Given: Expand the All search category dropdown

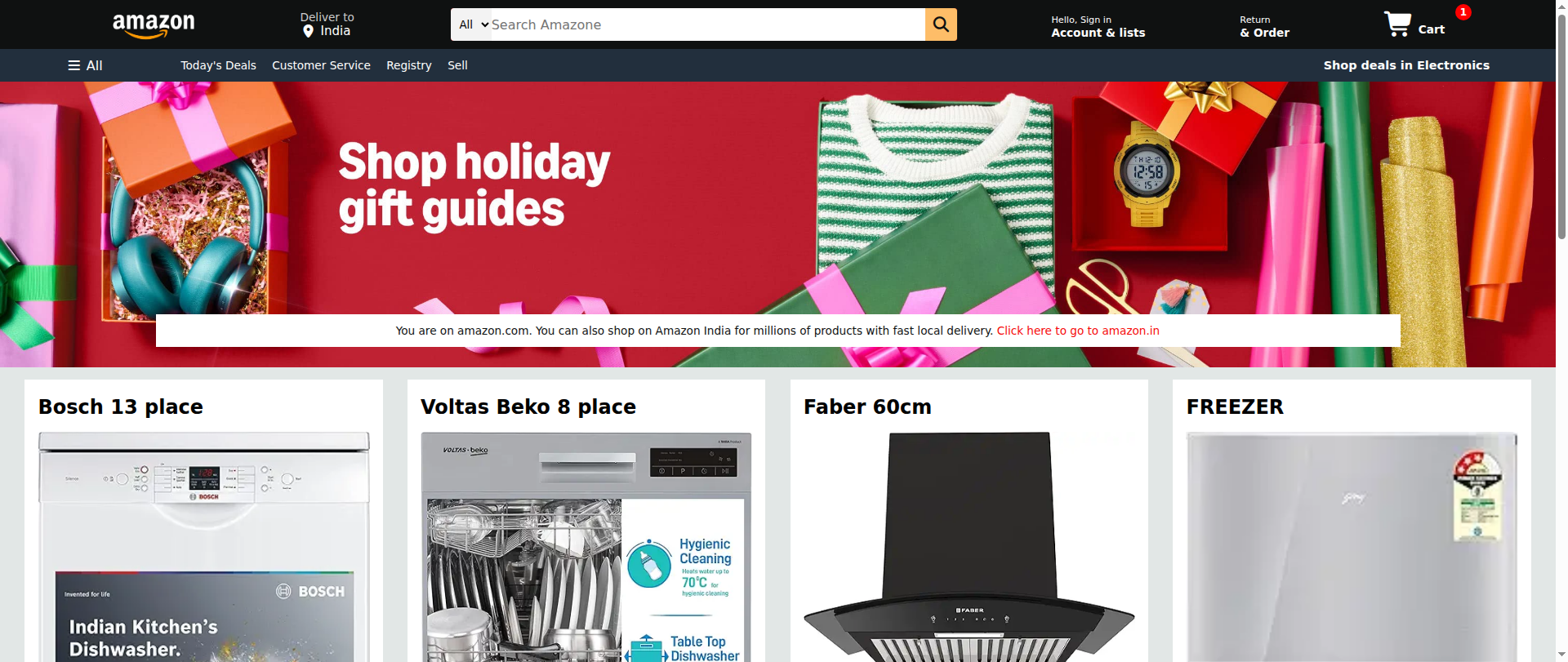Looking at the screenshot, I should tap(474, 24).
